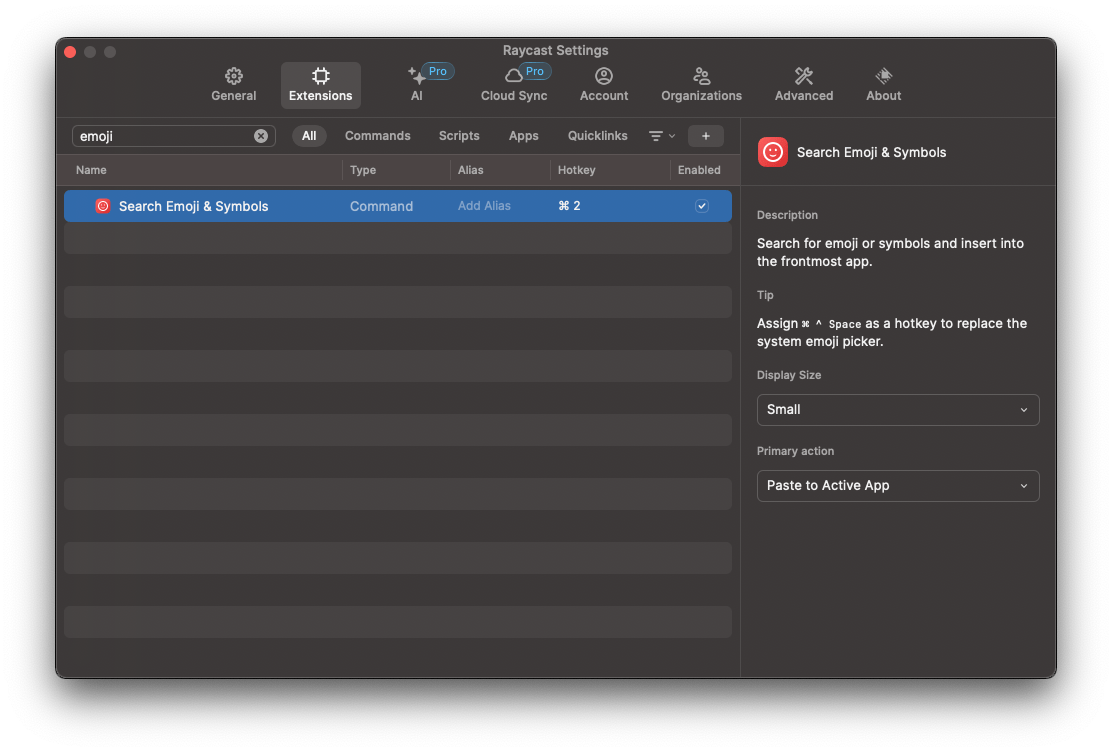Screen dimensions: 1112x752
Task: Sort by the Name column header
Action: (91, 170)
